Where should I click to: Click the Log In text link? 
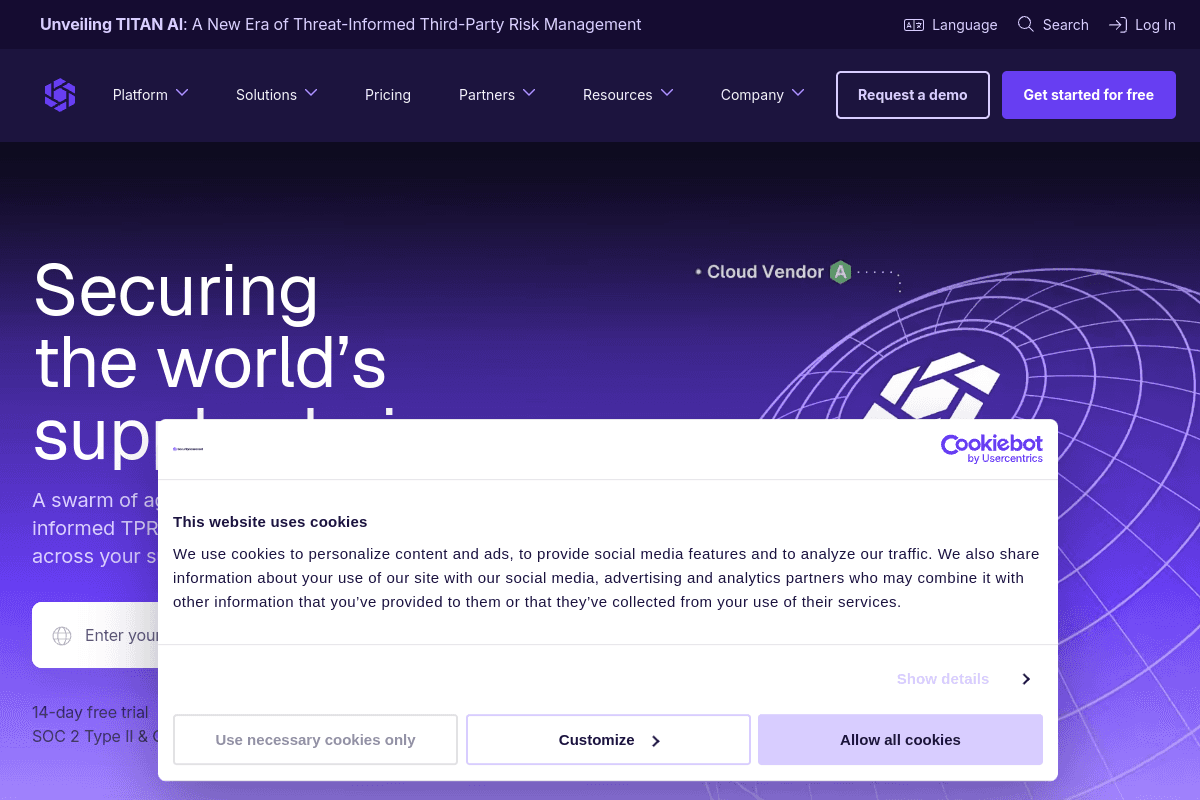pyautogui.click(x=1156, y=25)
